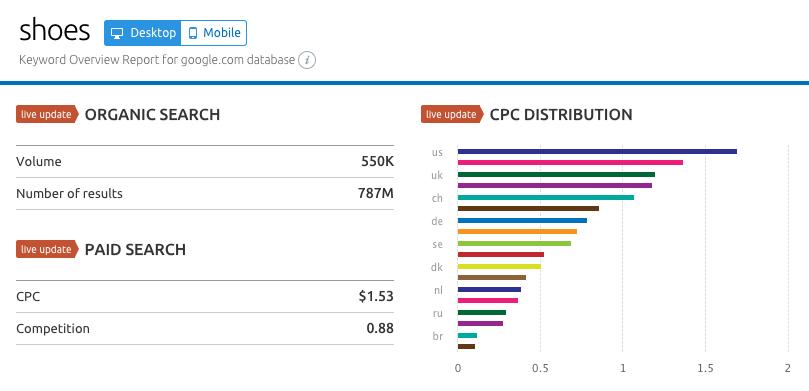Click the desktop monitor icon
The image size is (809, 391).
pos(118,34)
